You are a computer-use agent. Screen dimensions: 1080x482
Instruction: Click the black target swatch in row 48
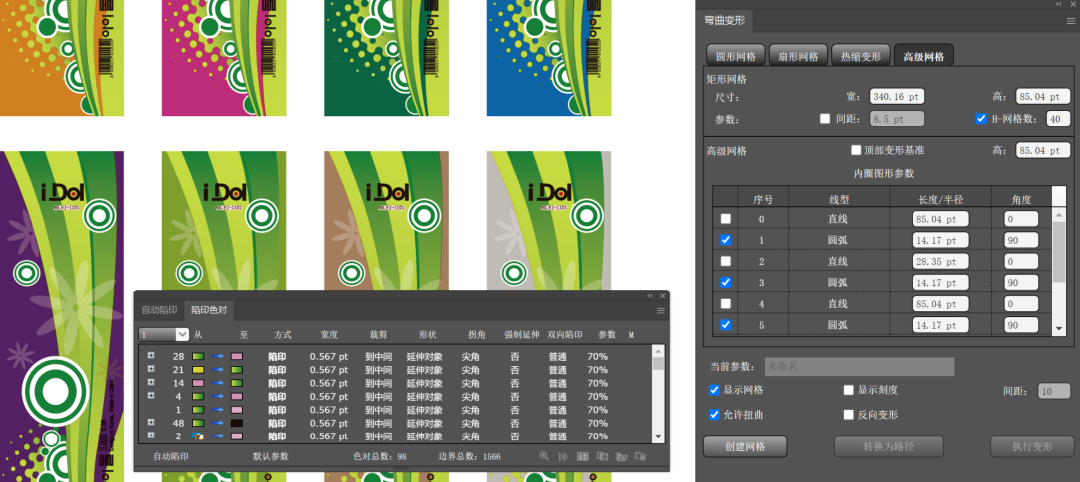point(237,423)
